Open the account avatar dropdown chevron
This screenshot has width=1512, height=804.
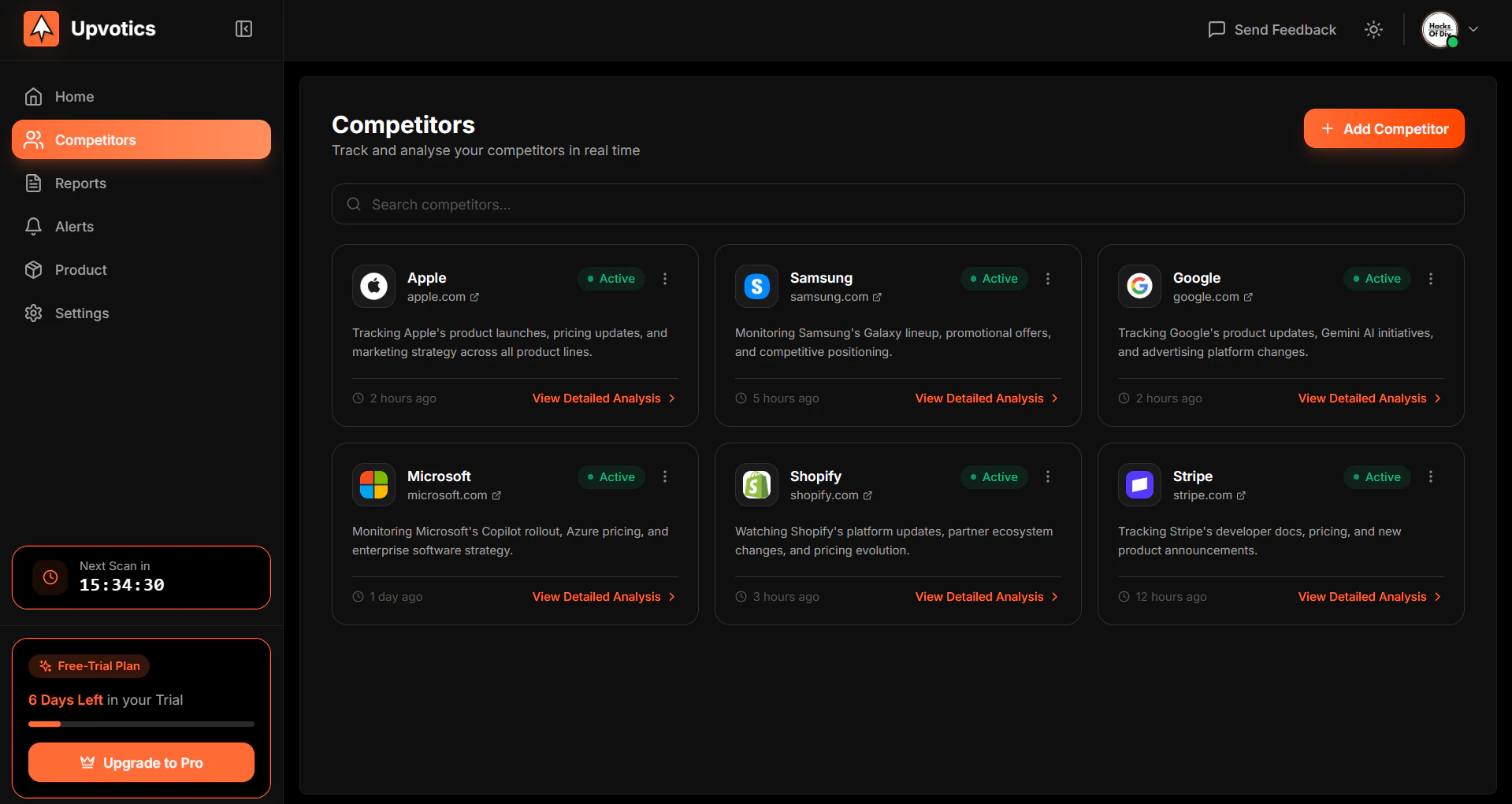[1474, 29]
